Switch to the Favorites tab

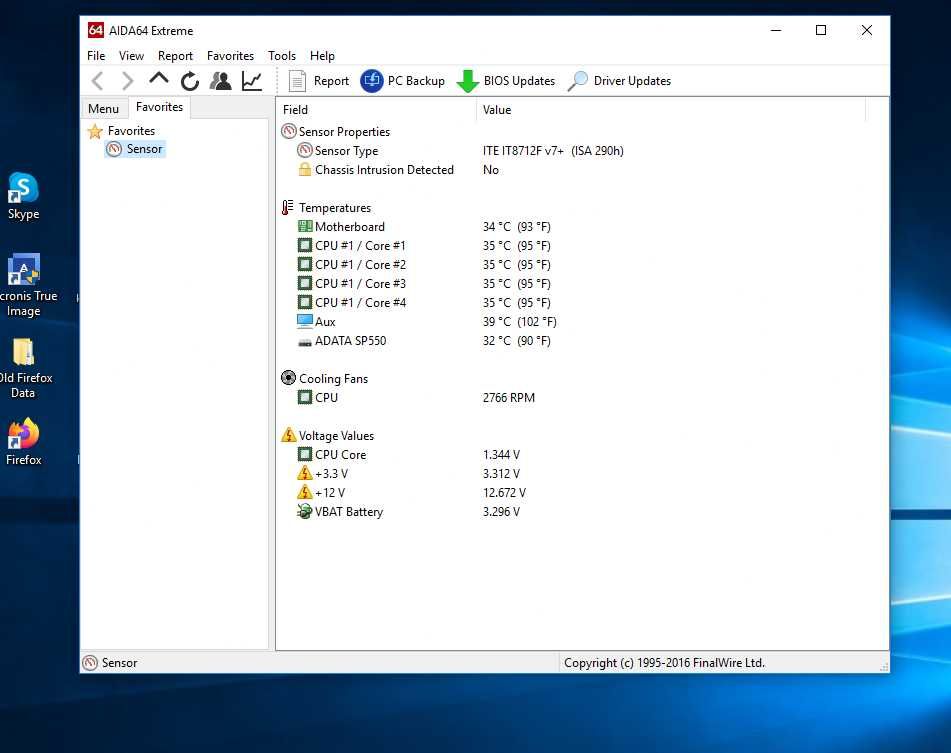[160, 107]
